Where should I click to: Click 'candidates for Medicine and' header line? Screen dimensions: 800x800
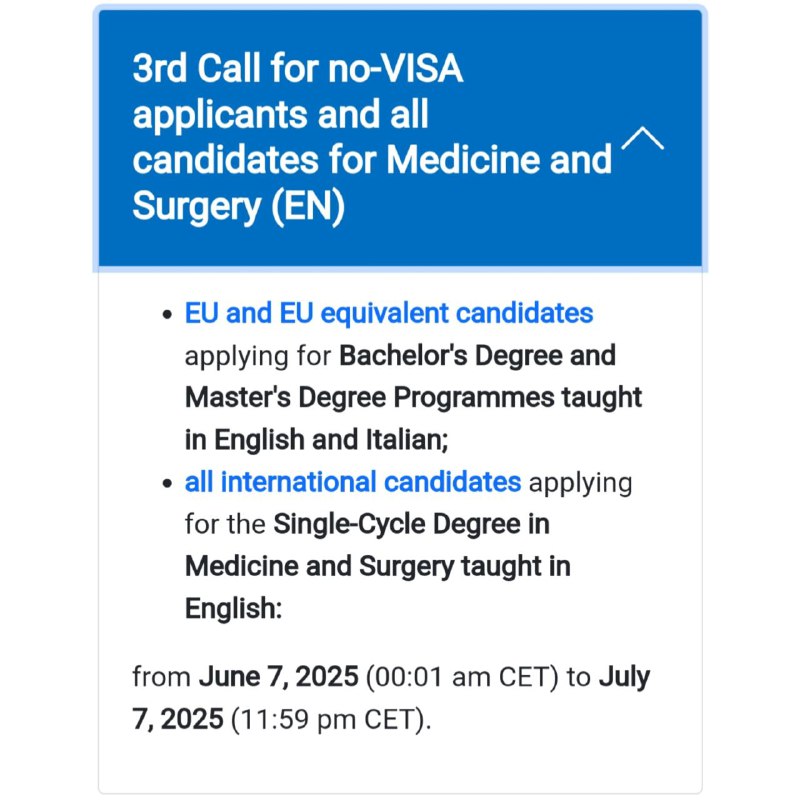372,159
